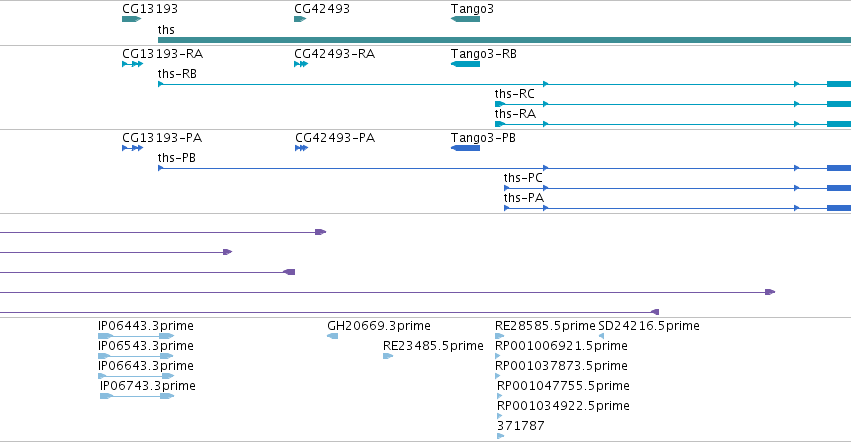The width and height of the screenshot is (851, 442).
Task: Select the RP001037873.5prime feature label
Action: 561,366
